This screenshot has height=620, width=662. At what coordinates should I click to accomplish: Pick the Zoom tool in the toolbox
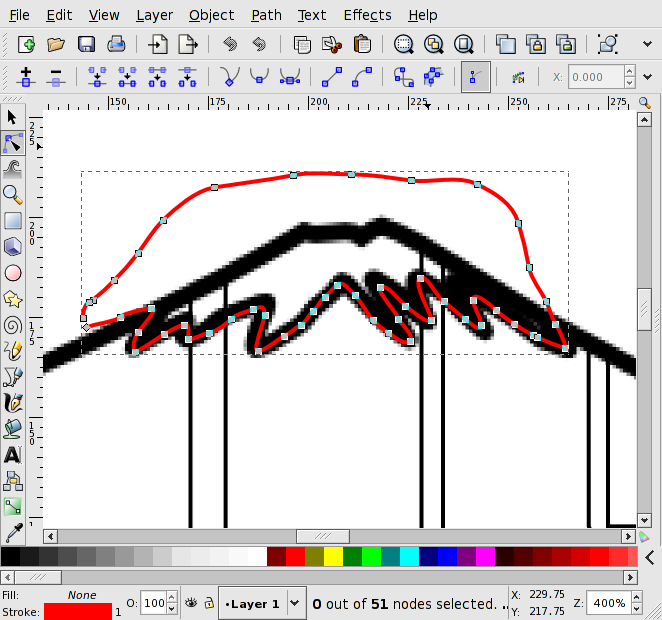point(13,194)
